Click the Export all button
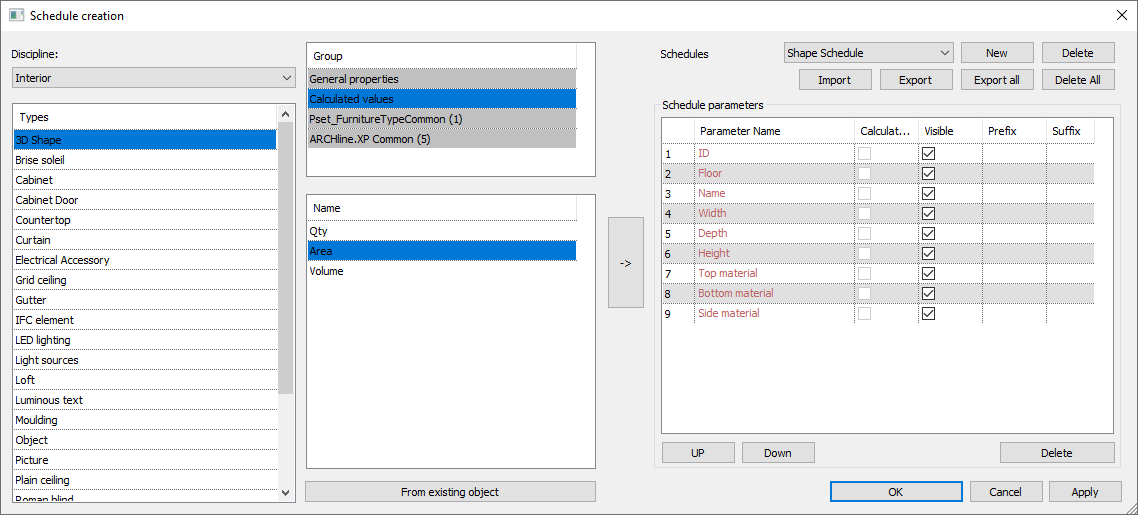Screen dimensions: 1138x515 (996, 80)
